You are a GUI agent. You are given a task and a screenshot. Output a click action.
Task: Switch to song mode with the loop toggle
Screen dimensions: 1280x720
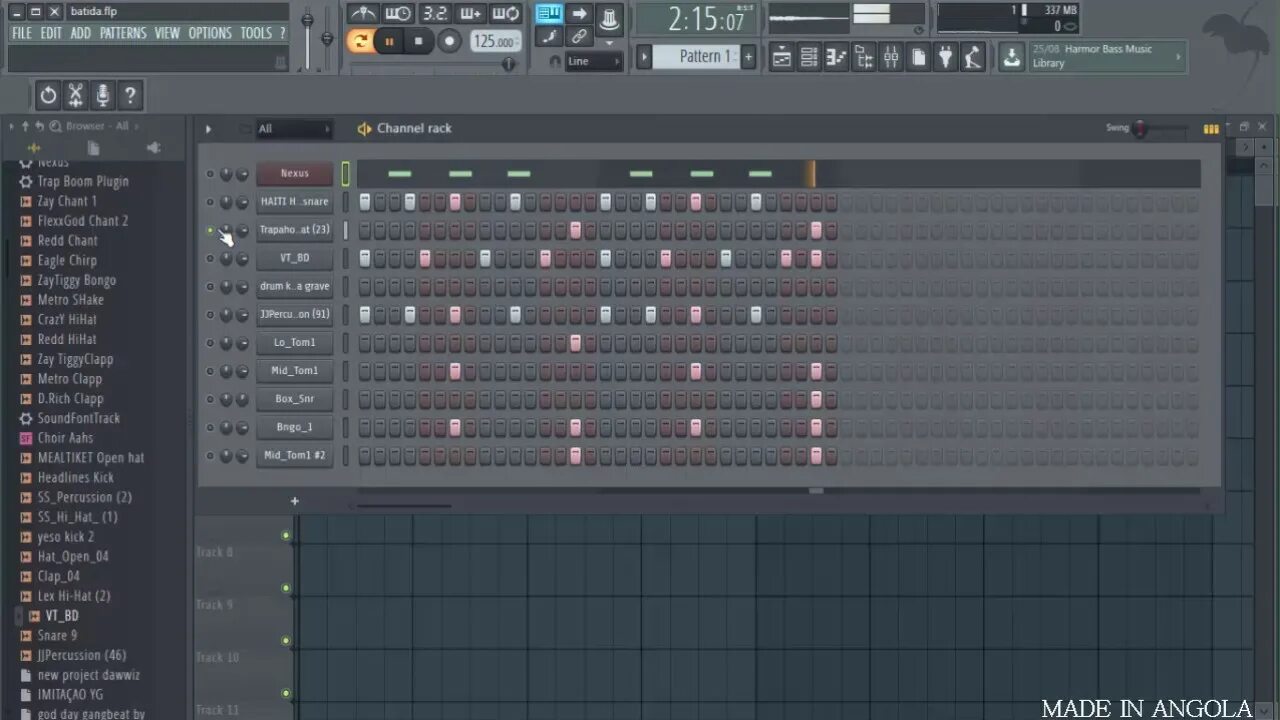(x=360, y=41)
